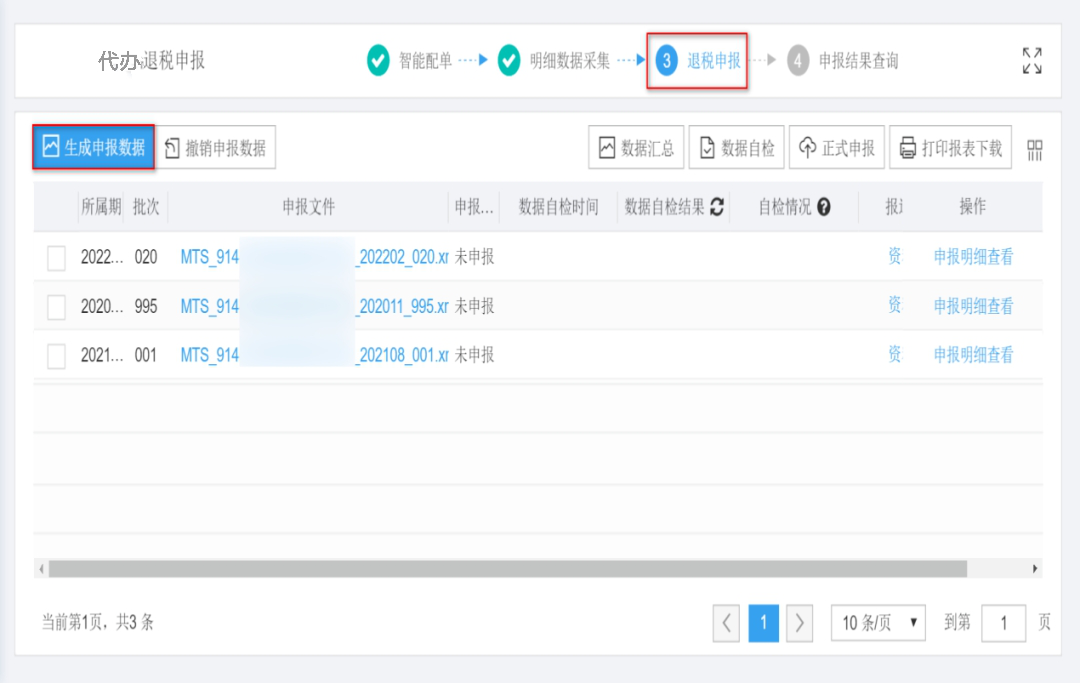
Task: Click the 数据自检 button
Action: (736, 147)
